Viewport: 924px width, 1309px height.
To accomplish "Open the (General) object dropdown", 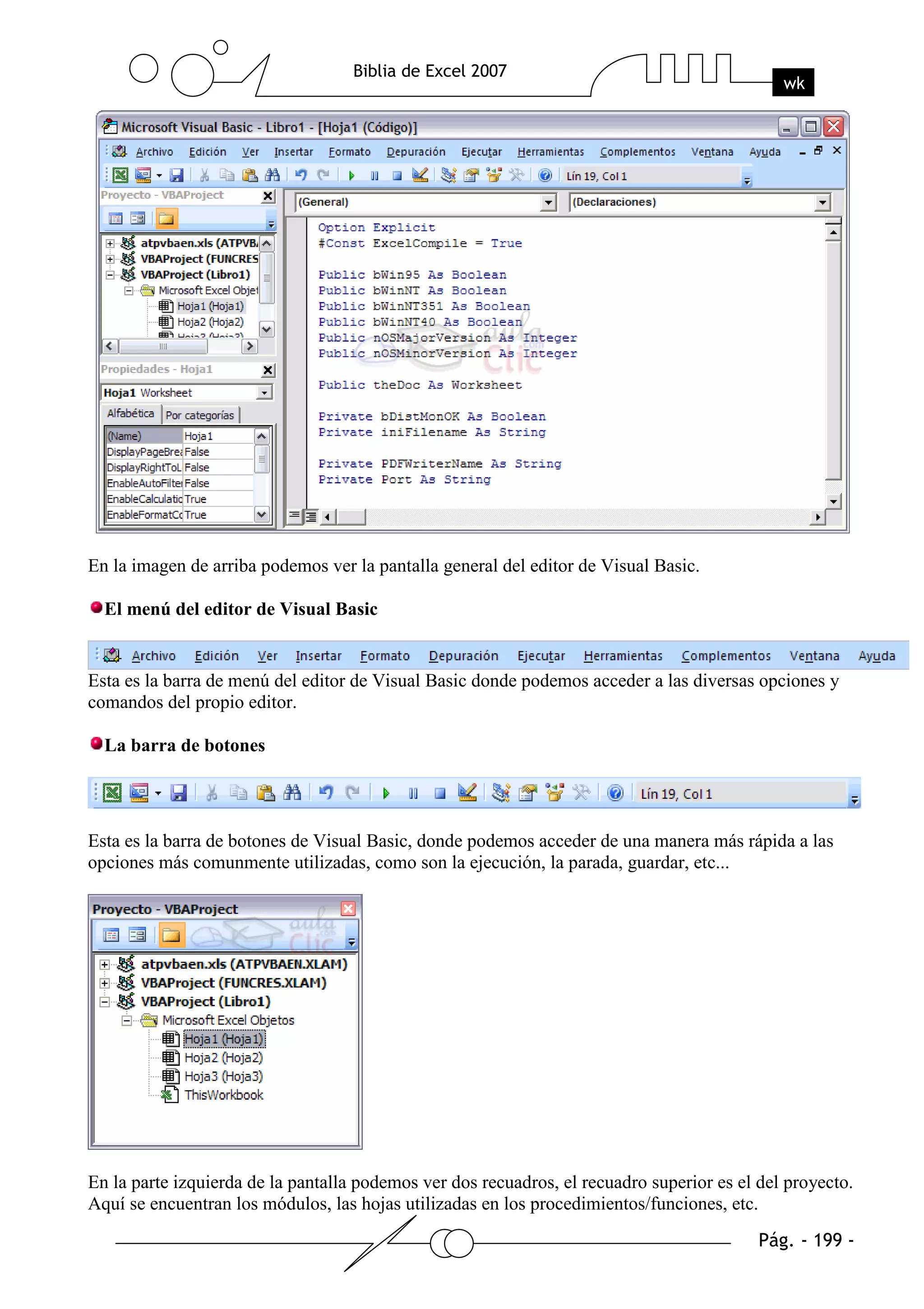I will [548, 202].
